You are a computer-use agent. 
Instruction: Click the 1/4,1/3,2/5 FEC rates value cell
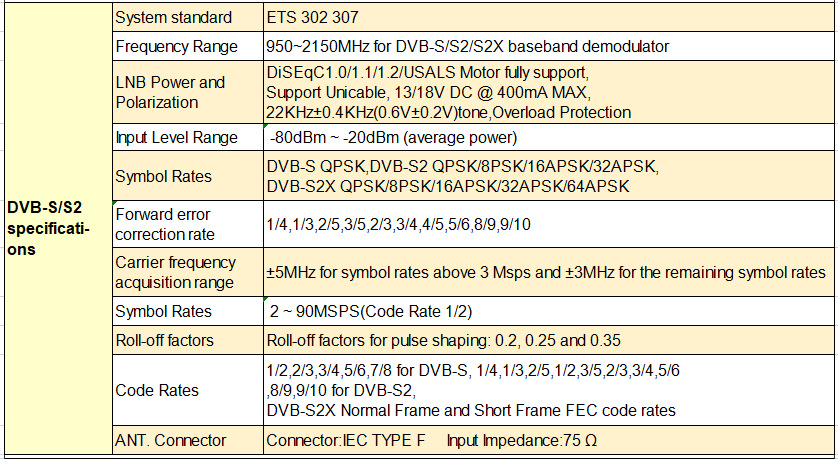(x=546, y=224)
